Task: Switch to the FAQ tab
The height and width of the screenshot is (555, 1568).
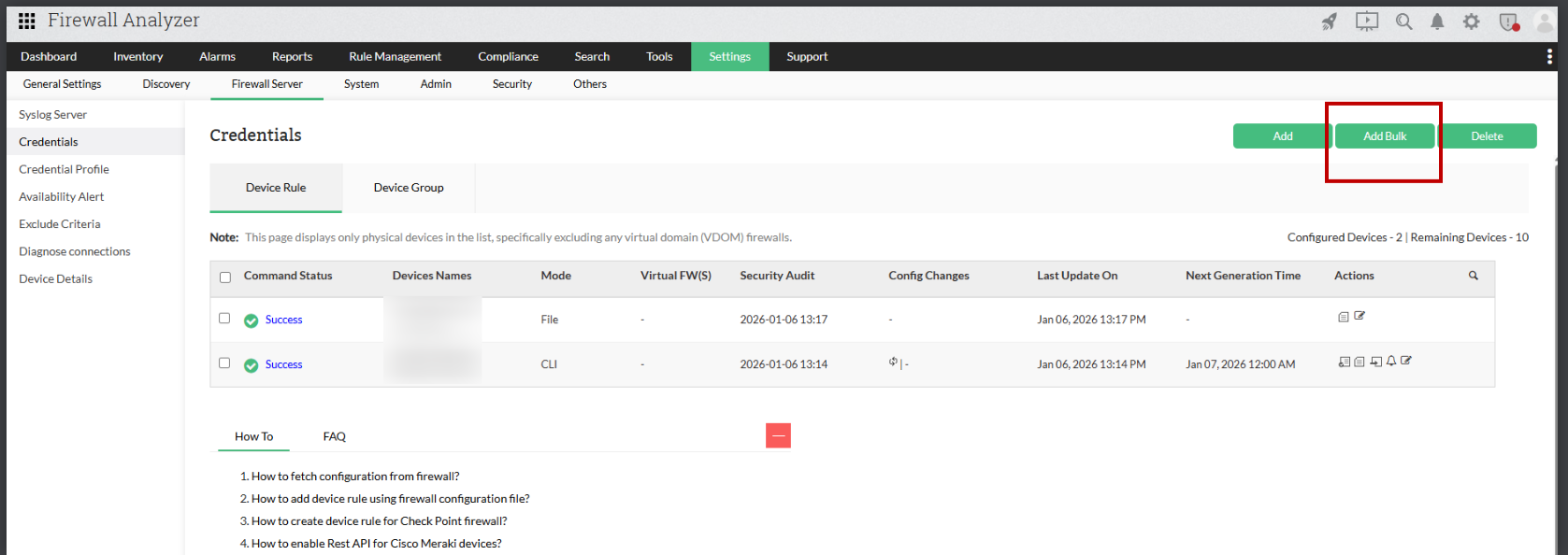Action: click(x=334, y=436)
